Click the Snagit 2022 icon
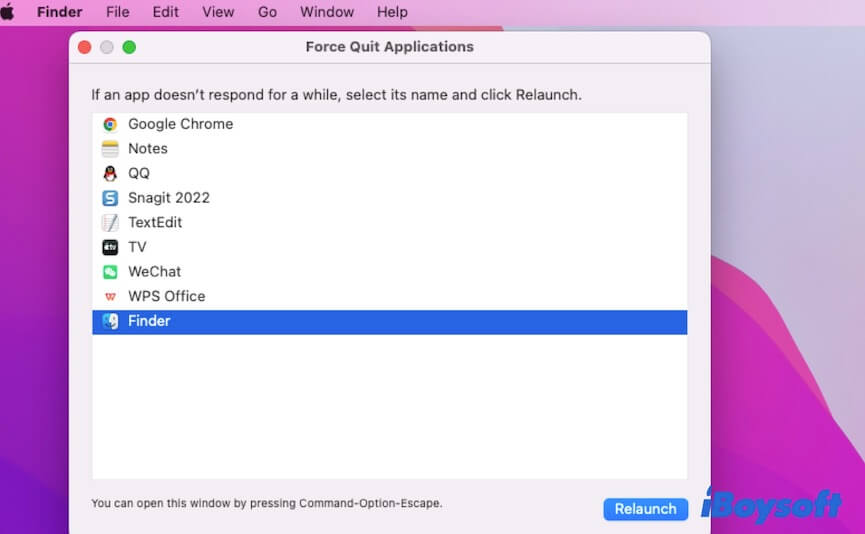This screenshot has height=534, width=865. click(x=110, y=198)
